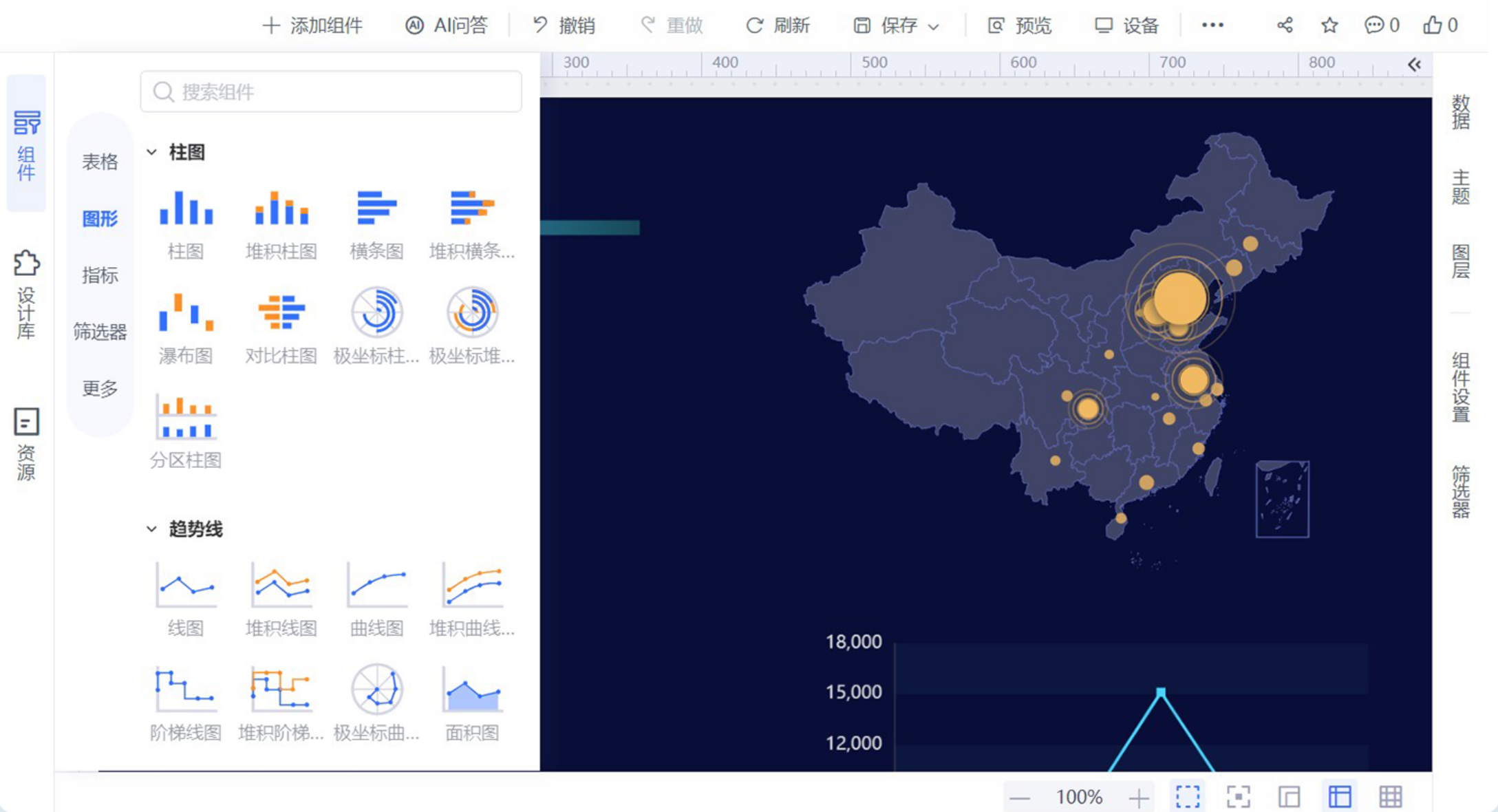Open the more options ellipsis menu
The height and width of the screenshot is (812, 1498).
(x=1212, y=25)
